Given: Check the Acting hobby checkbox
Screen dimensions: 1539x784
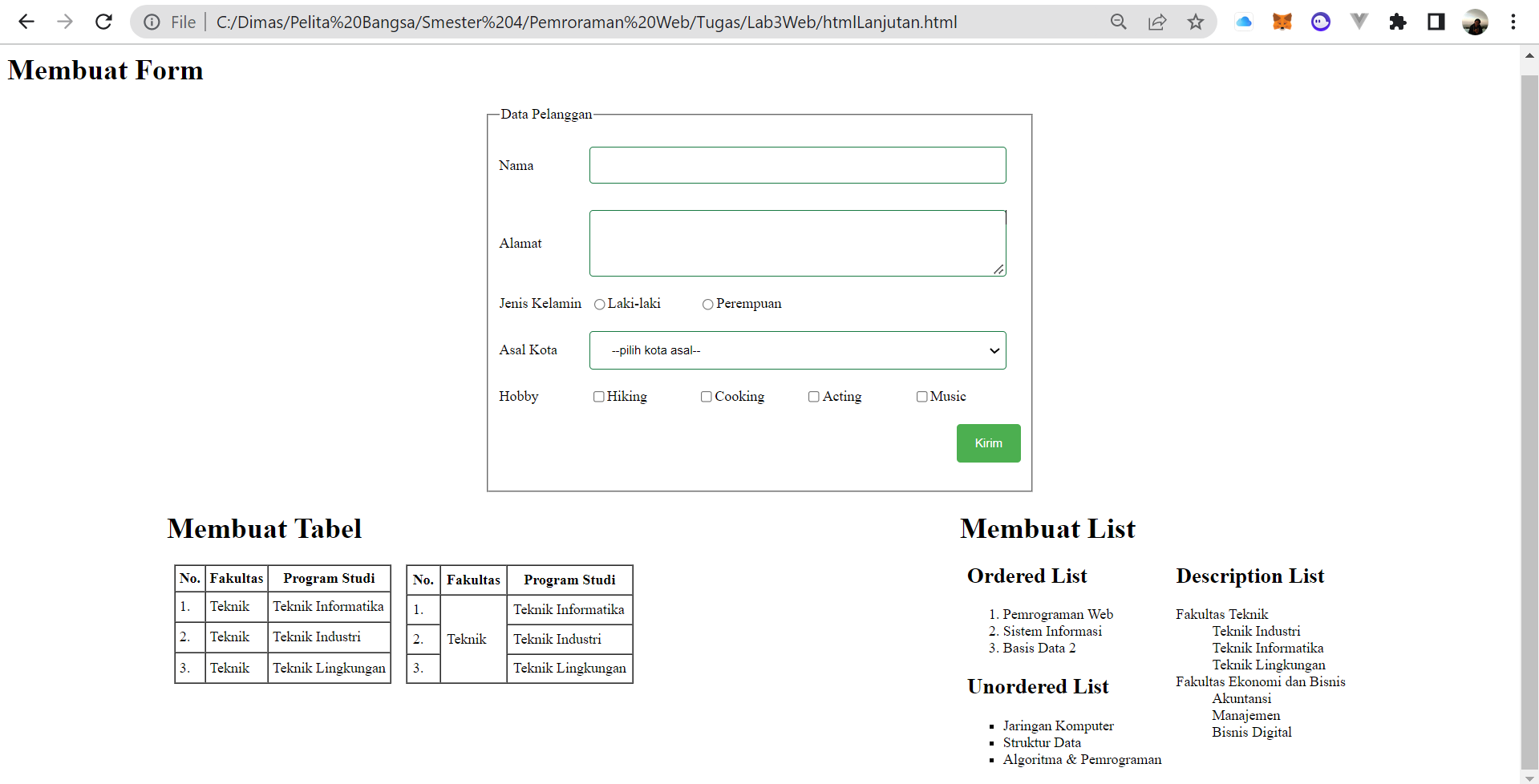Looking at the screenshot, I should pos(813,397).
